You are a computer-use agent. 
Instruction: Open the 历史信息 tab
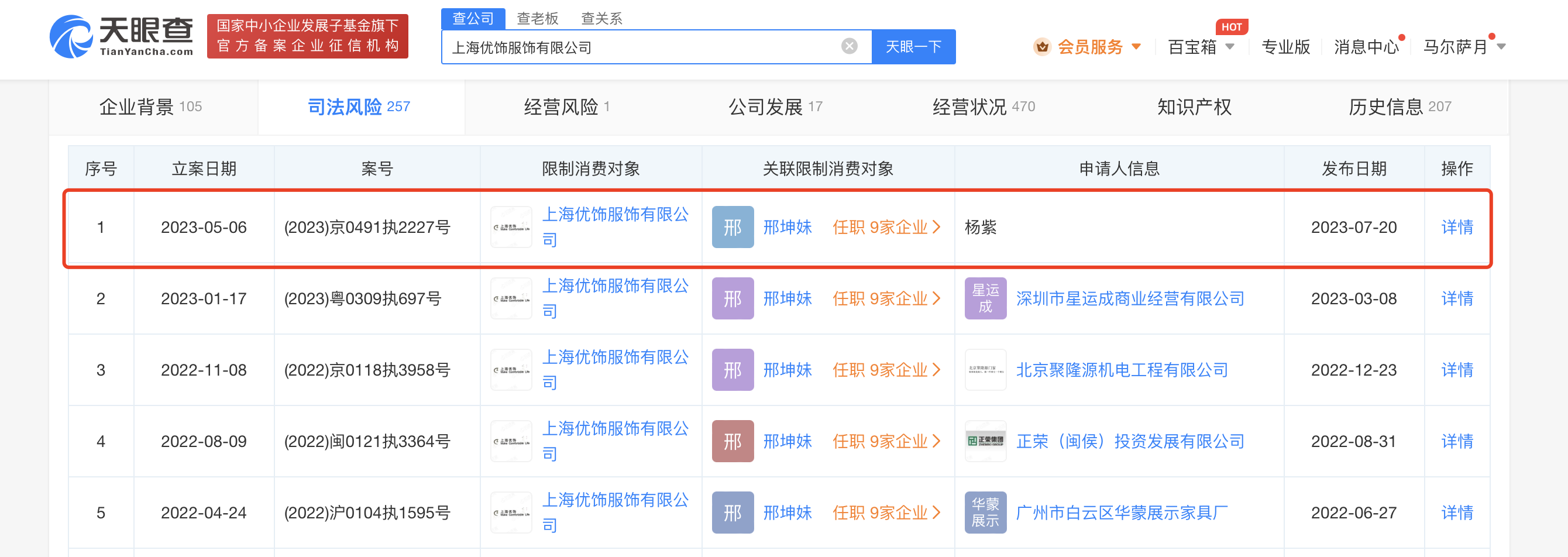pyautogui.click(x=1399, y=107)
